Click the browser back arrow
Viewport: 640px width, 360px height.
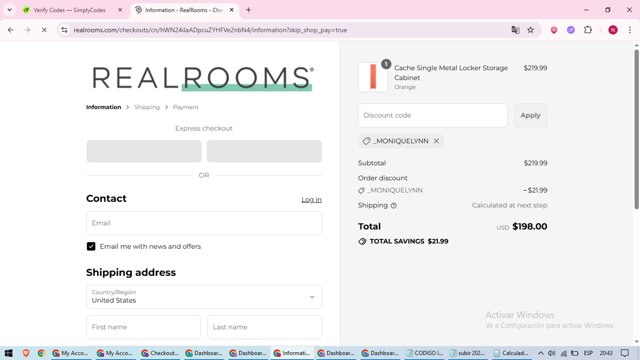pos(11,30)
